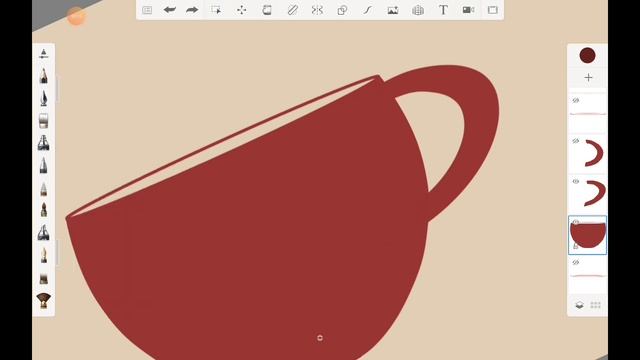
Task: Select the upper airbrush in brush palette
Action: coord(44,143)
